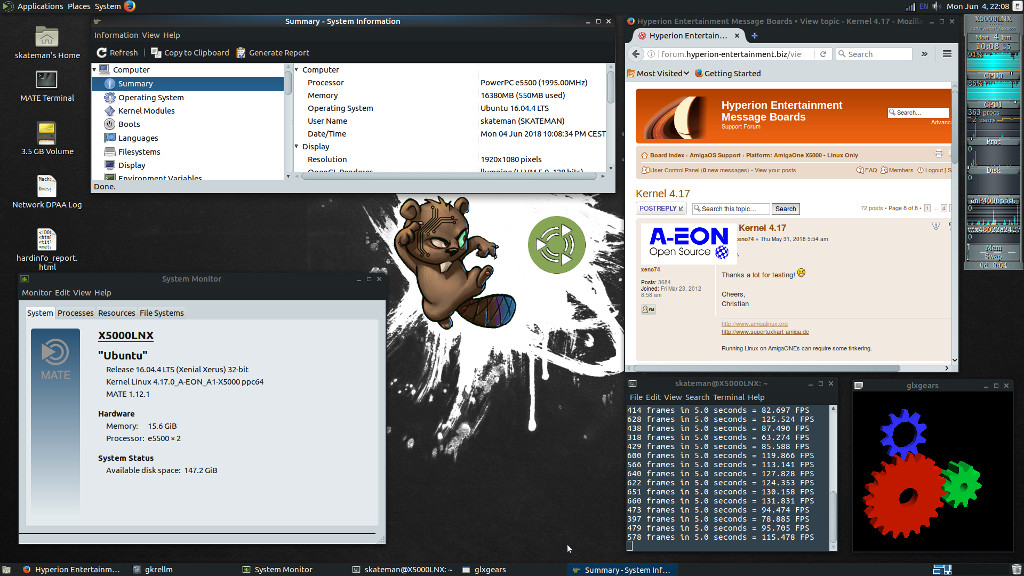Open the Kernel 4.17 topic title link
The image size is (1024, 576).
click(x=663, y=193)
